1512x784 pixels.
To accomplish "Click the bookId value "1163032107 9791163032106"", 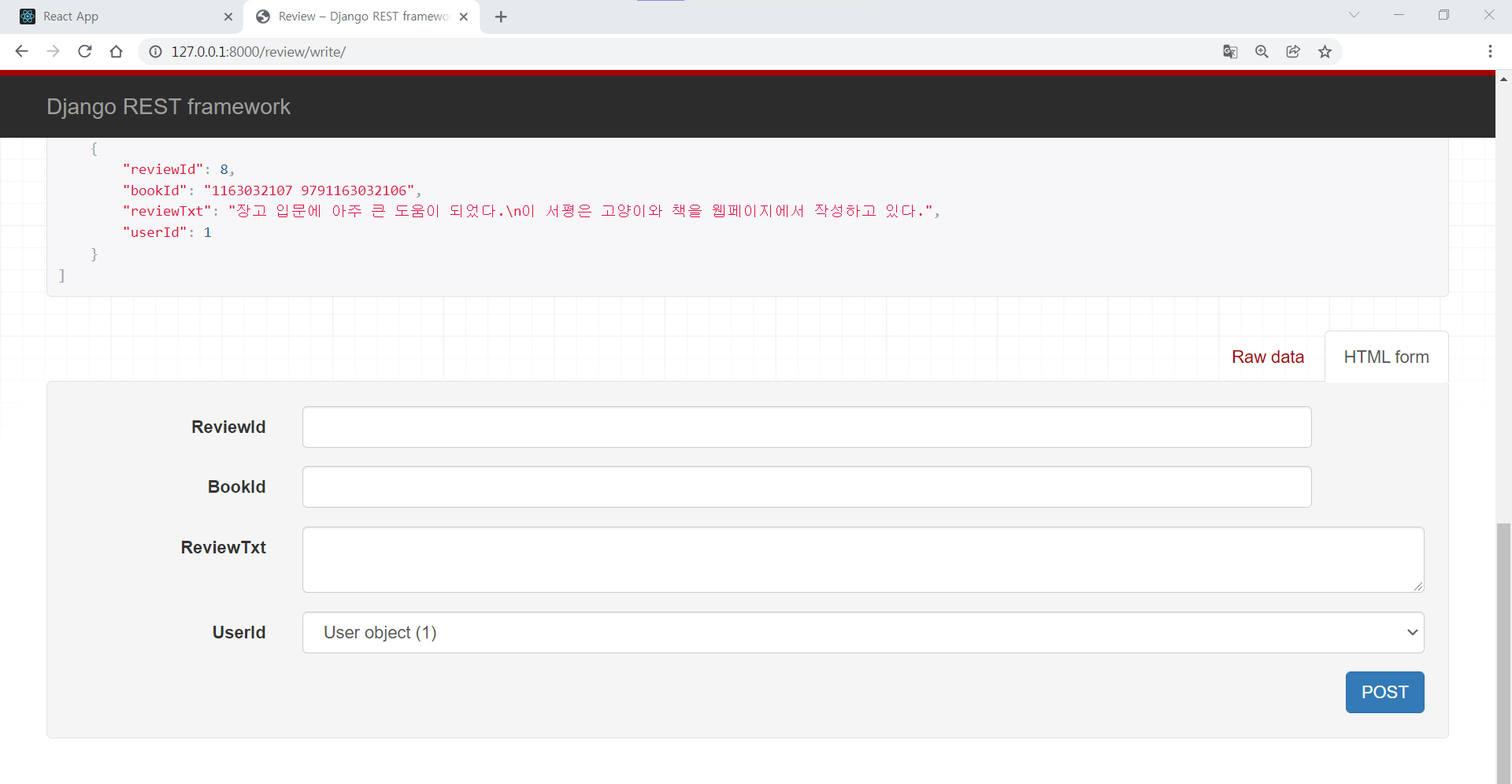I will coord(309,190).
